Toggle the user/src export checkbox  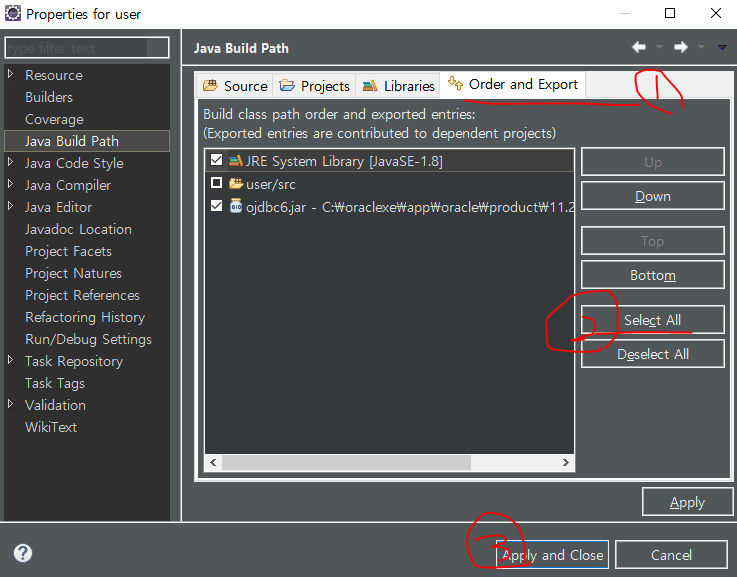pyautogui.click(x=216, y=182)
